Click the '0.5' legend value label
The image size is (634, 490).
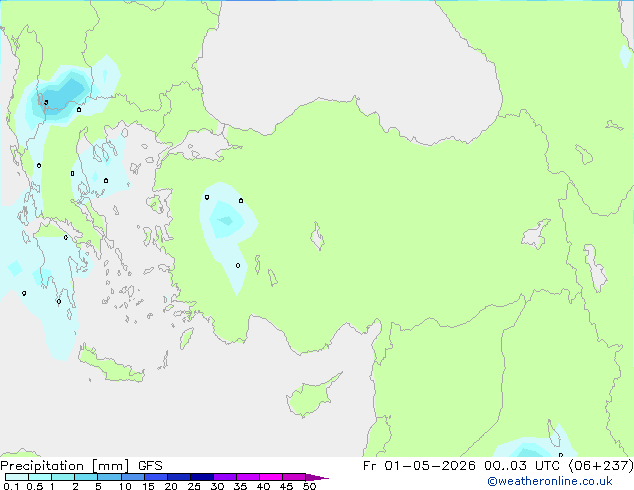click(x=35, y=486)
